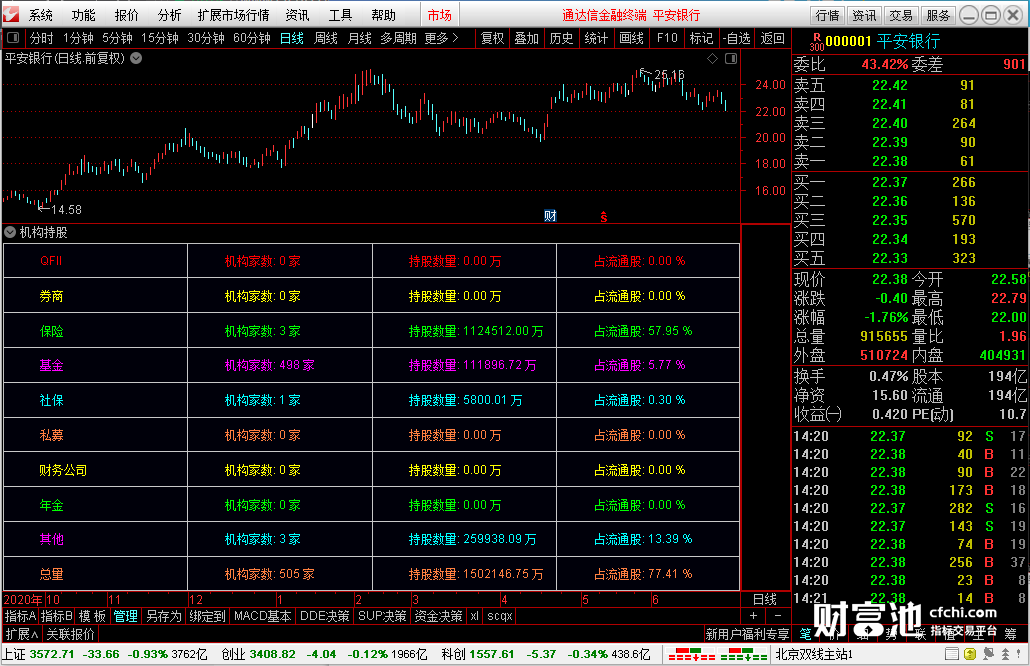1030x666 pixels.
Task: Click the satellite dish connection icon
Action: [x=988, y=654]
